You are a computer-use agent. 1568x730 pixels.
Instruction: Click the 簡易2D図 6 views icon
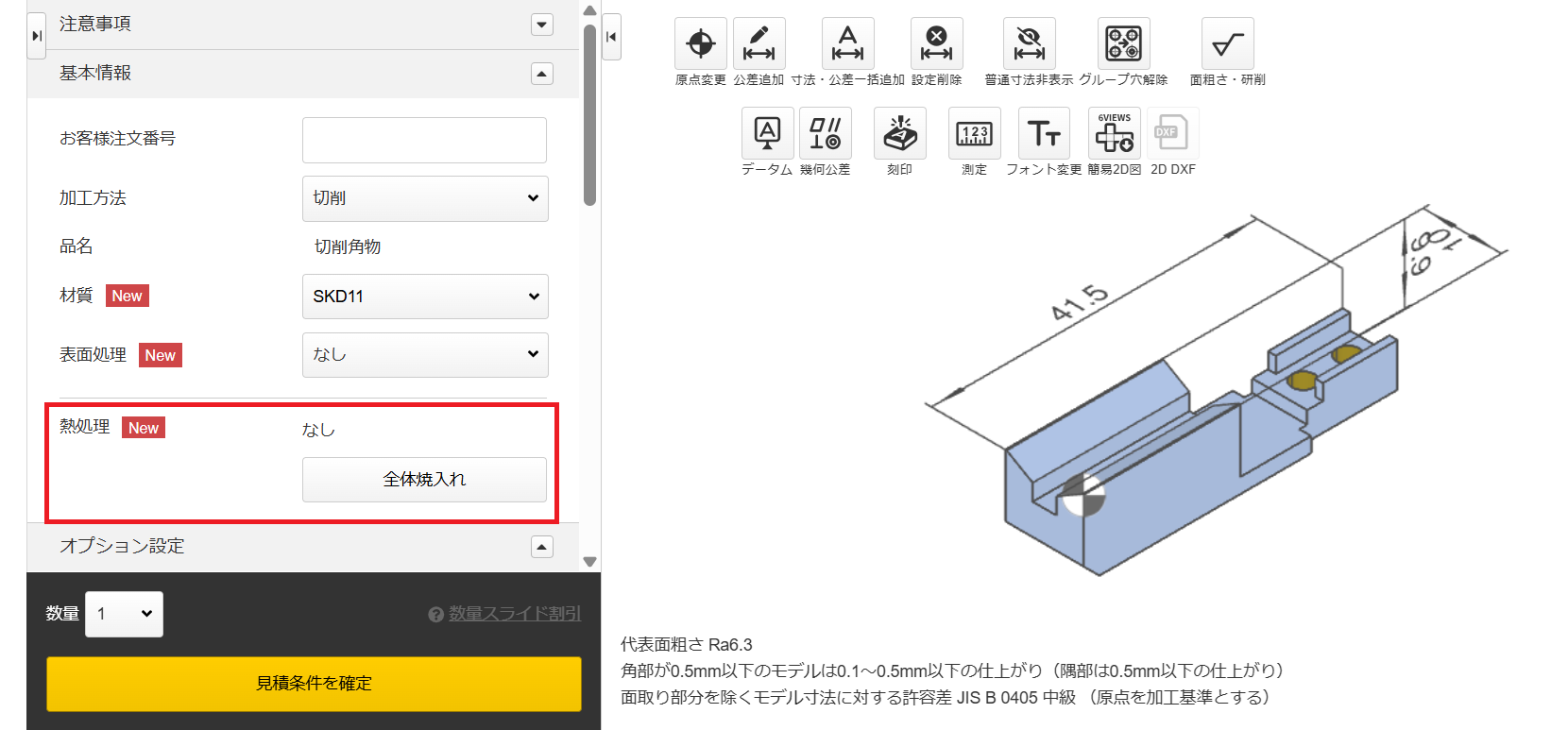pos(1114,133)
